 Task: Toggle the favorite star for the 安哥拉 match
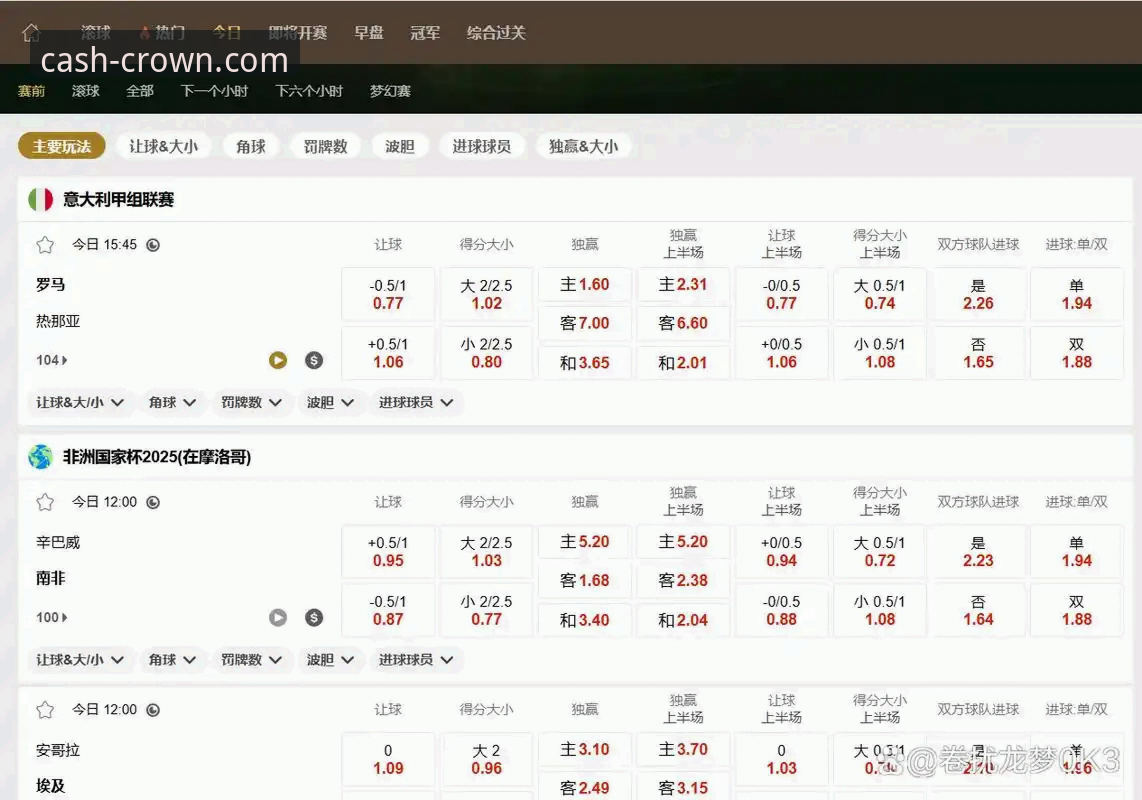tap(44, 709)
